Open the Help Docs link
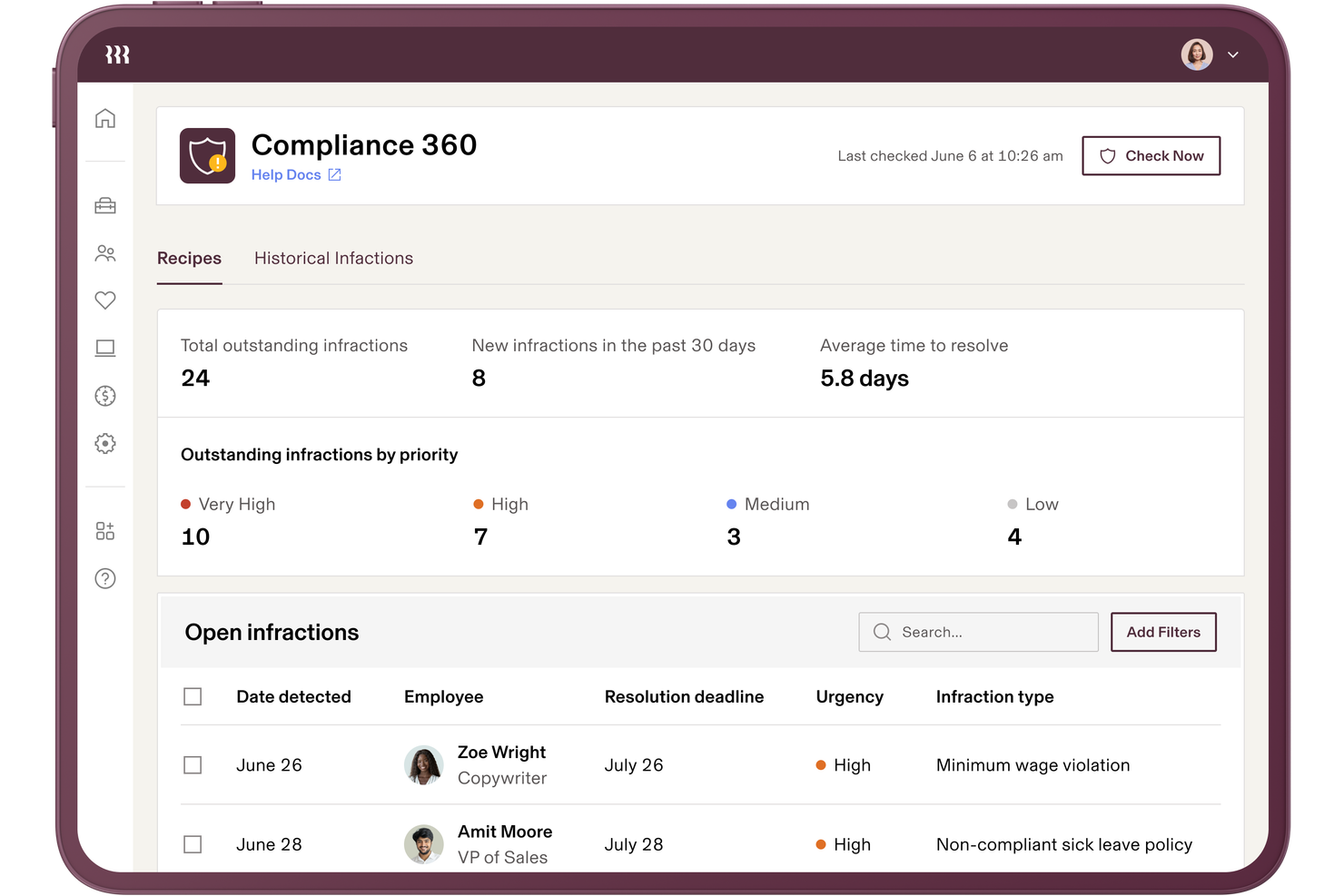This screenshot has height=896, width=1344. [x=286, y=174]
